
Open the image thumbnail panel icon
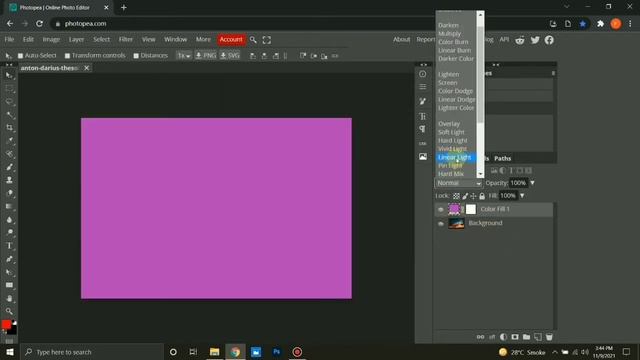coord(423,157)
